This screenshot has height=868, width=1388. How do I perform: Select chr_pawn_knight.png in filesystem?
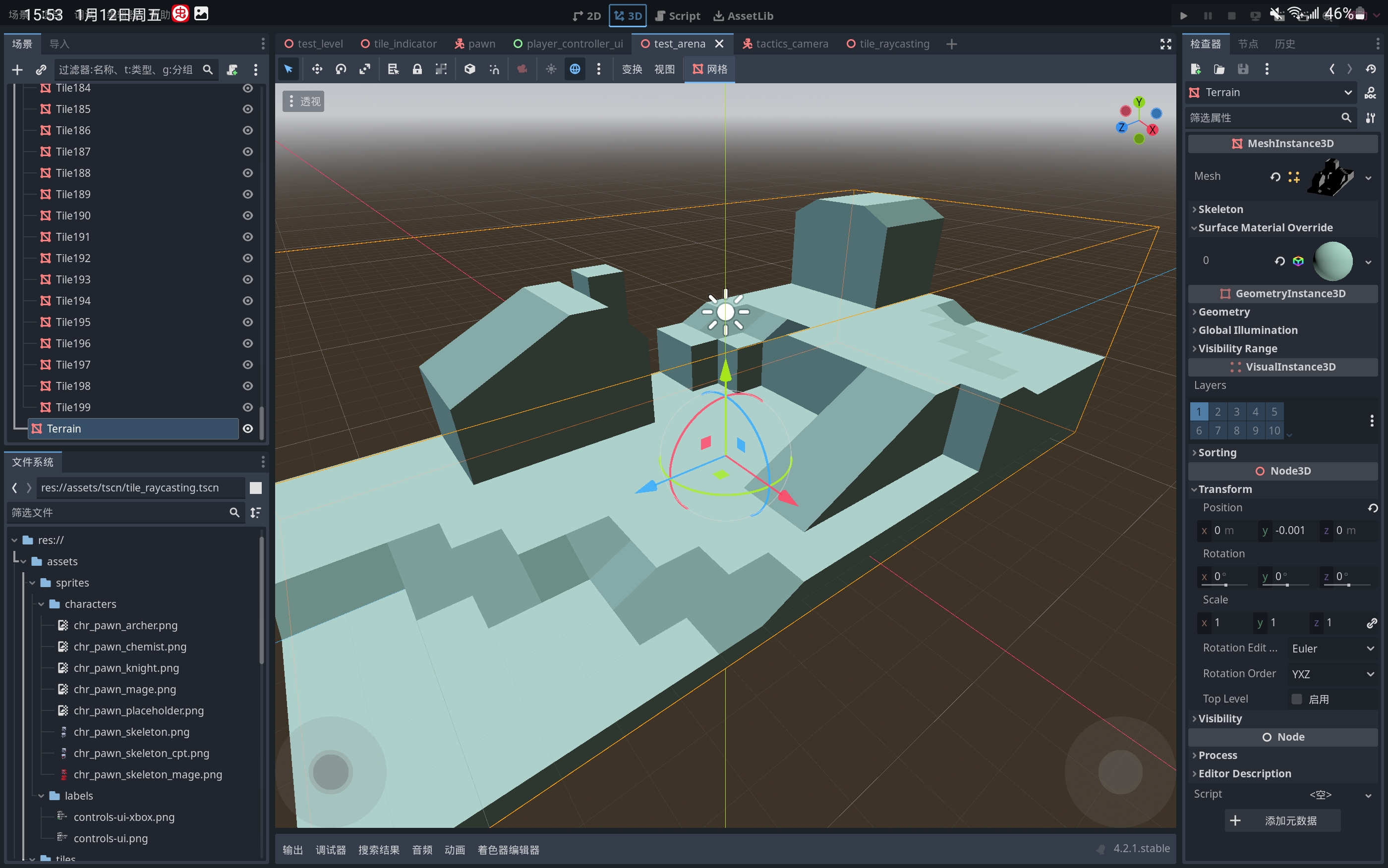pyautogui.click(x=126, y=668)
